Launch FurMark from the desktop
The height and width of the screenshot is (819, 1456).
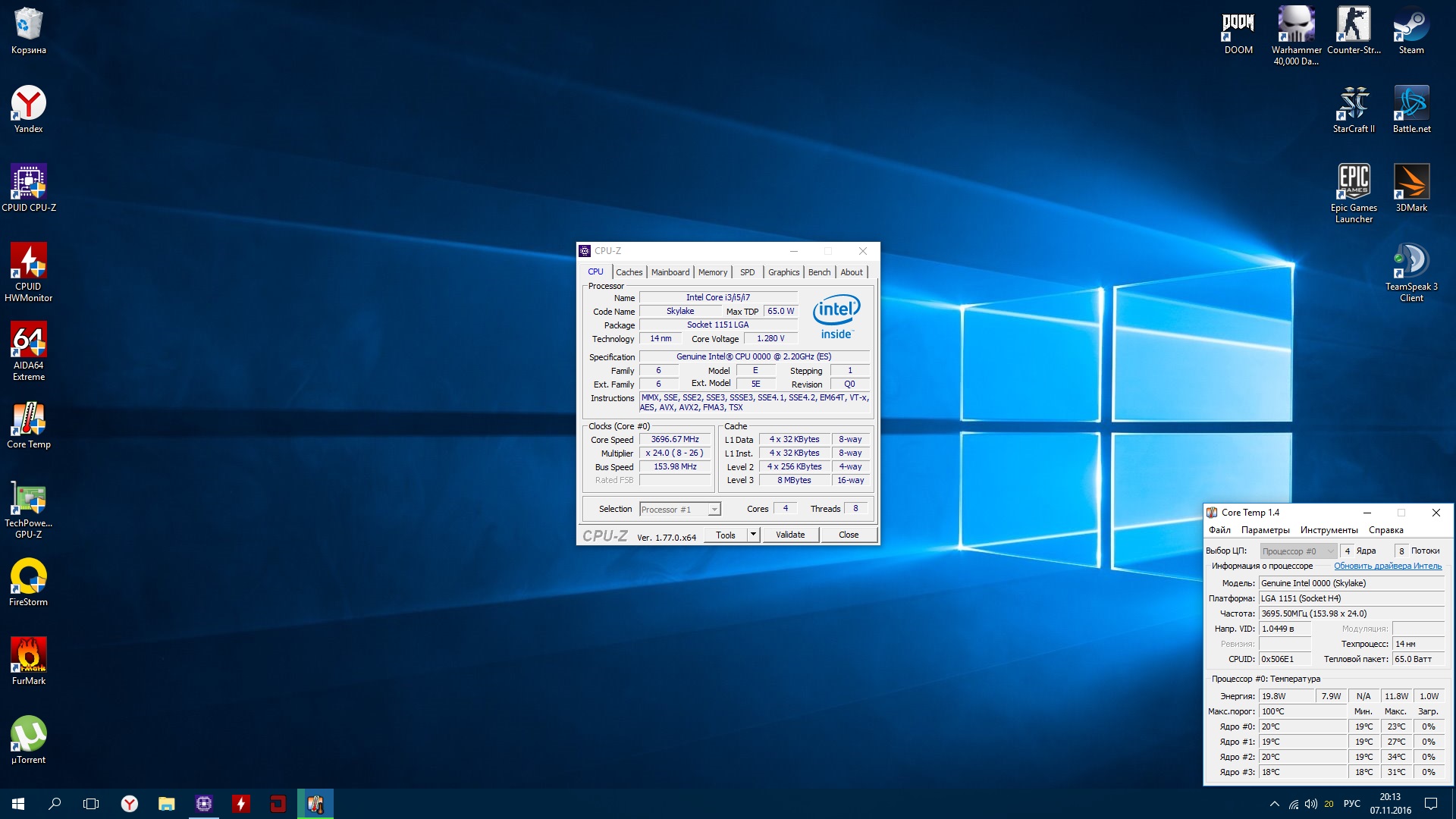[x=29, y=656]
